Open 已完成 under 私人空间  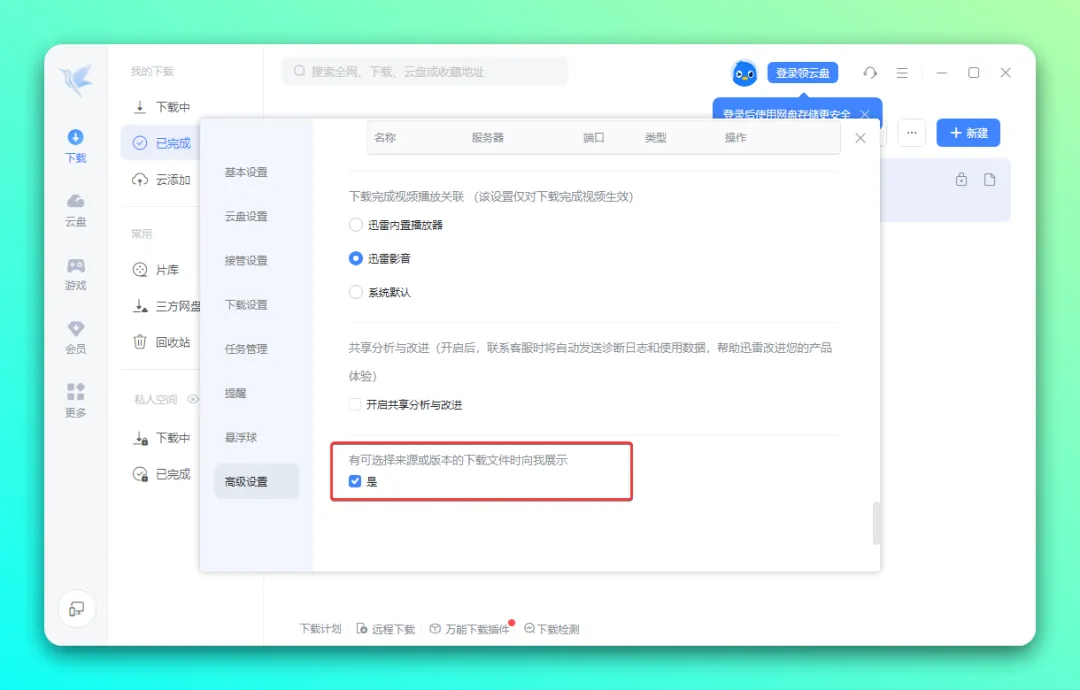[x=160, y=474]
